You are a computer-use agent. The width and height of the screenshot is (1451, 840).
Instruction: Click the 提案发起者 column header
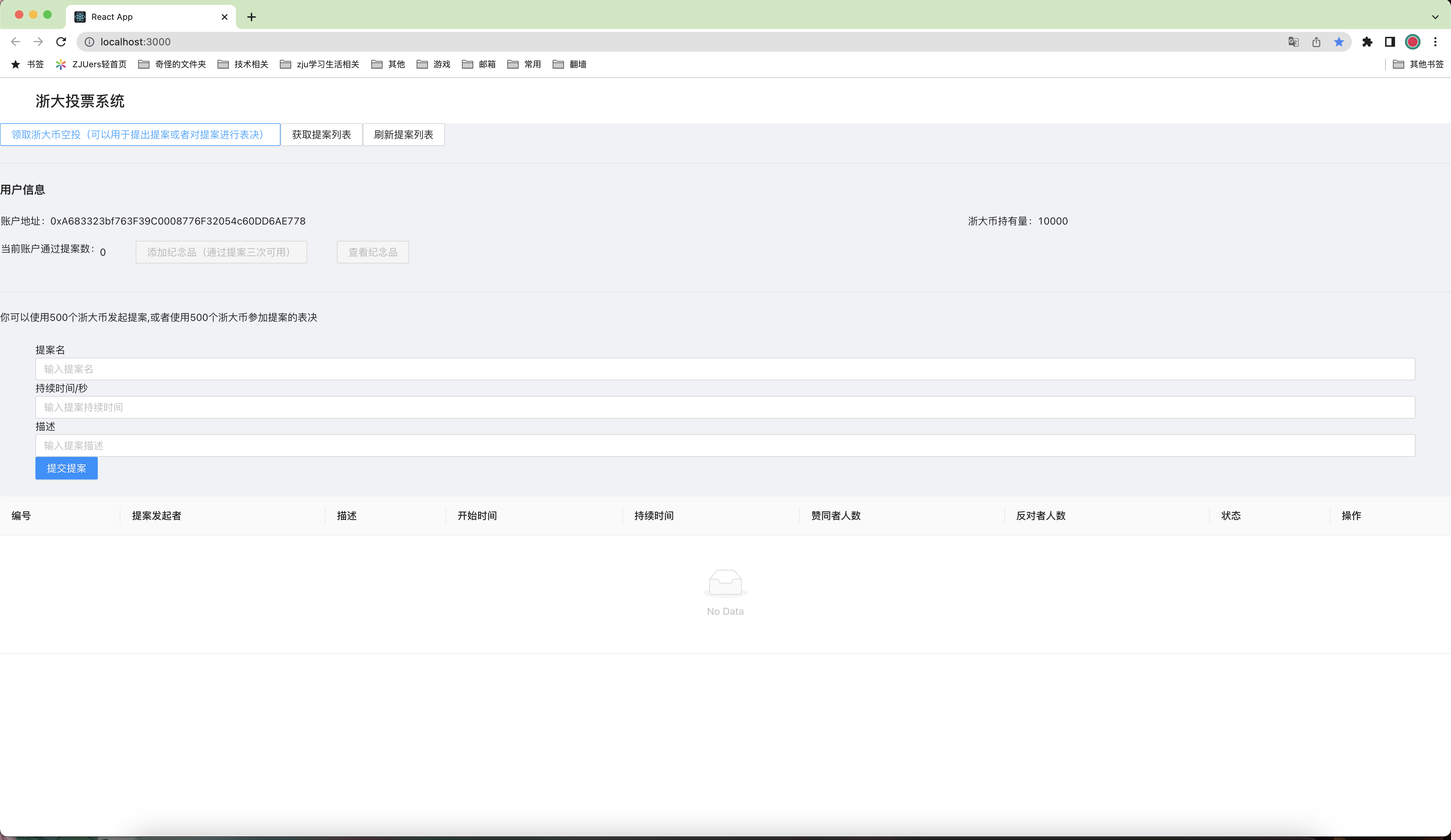(157, 516)
